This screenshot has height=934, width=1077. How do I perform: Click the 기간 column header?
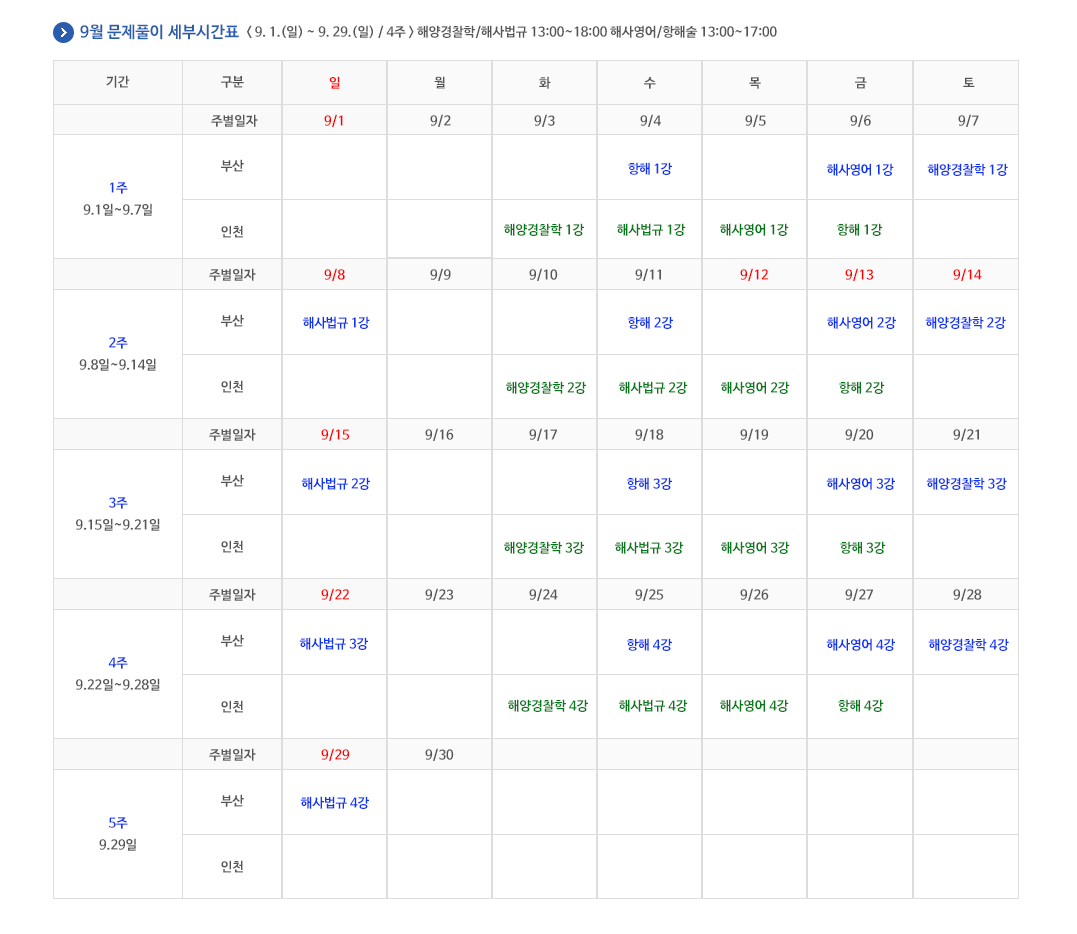117,82
